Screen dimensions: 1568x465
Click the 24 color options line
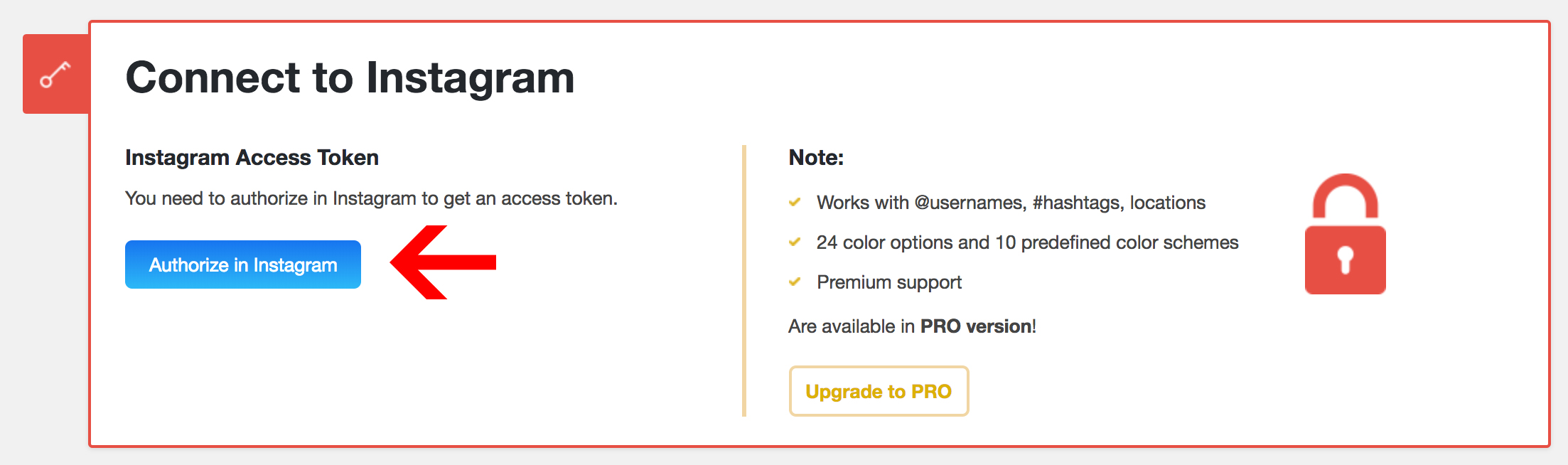click(x=1027, y=242)
